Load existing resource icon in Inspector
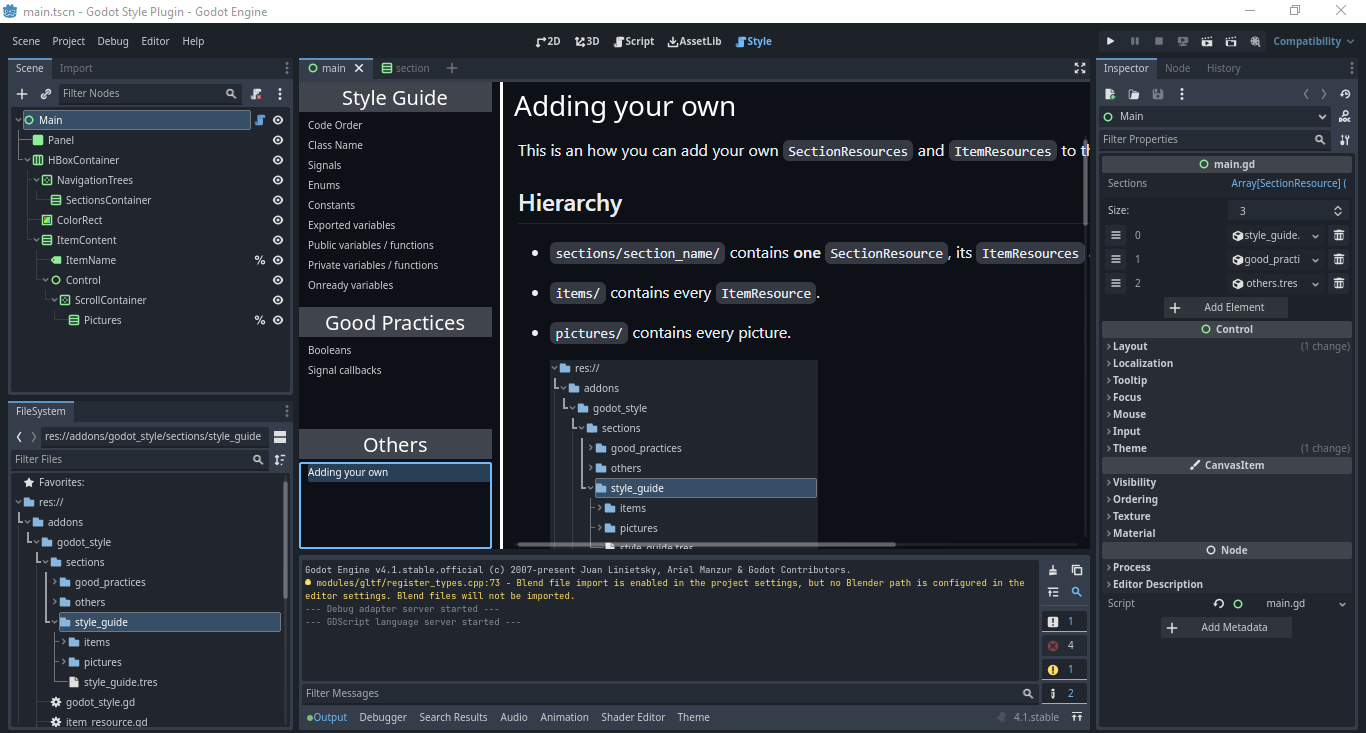The height and width of the screenshot is (733, 1366). [1134, 94]
